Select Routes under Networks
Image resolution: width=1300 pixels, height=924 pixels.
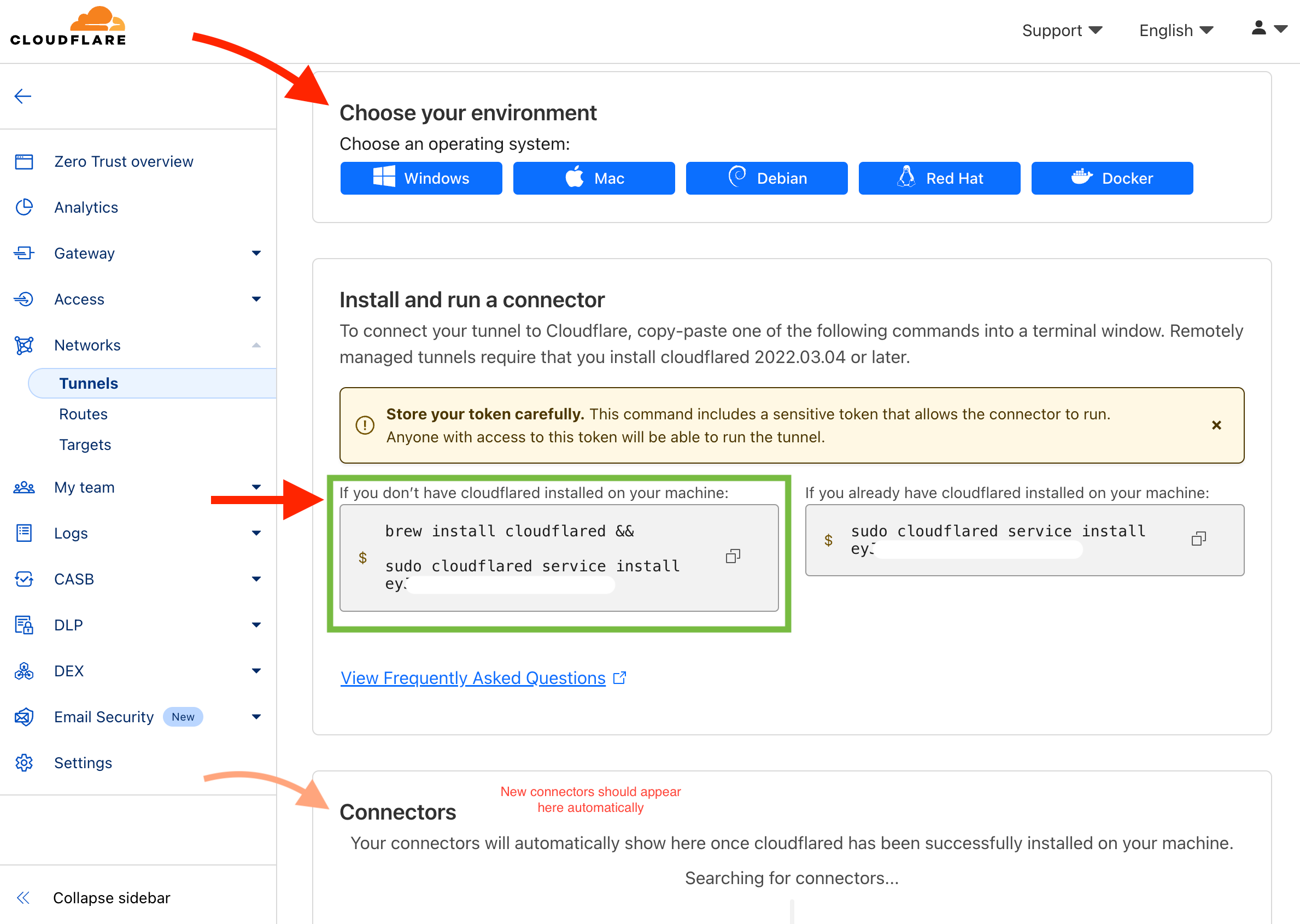(x=83, y=414)
